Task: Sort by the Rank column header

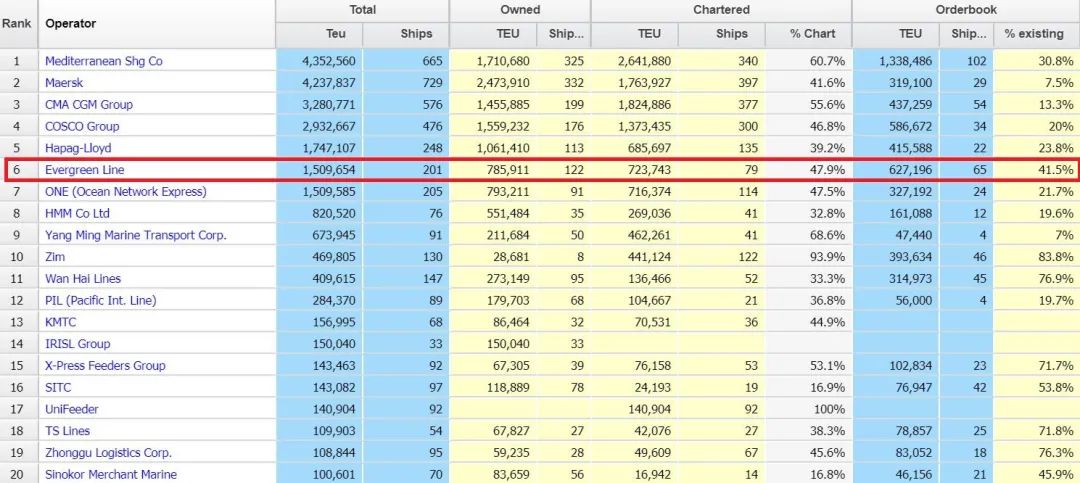Action: click(x=17, y=23)
